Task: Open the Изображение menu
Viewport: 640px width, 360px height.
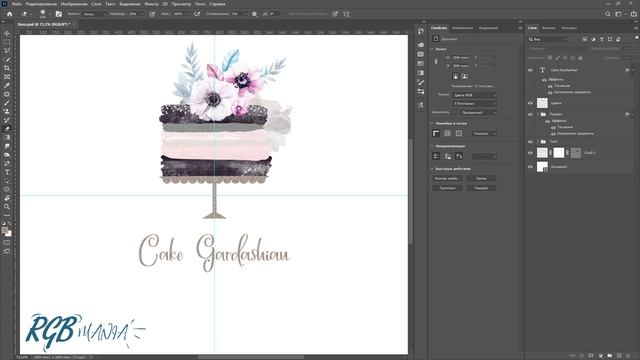Action: 74,4
